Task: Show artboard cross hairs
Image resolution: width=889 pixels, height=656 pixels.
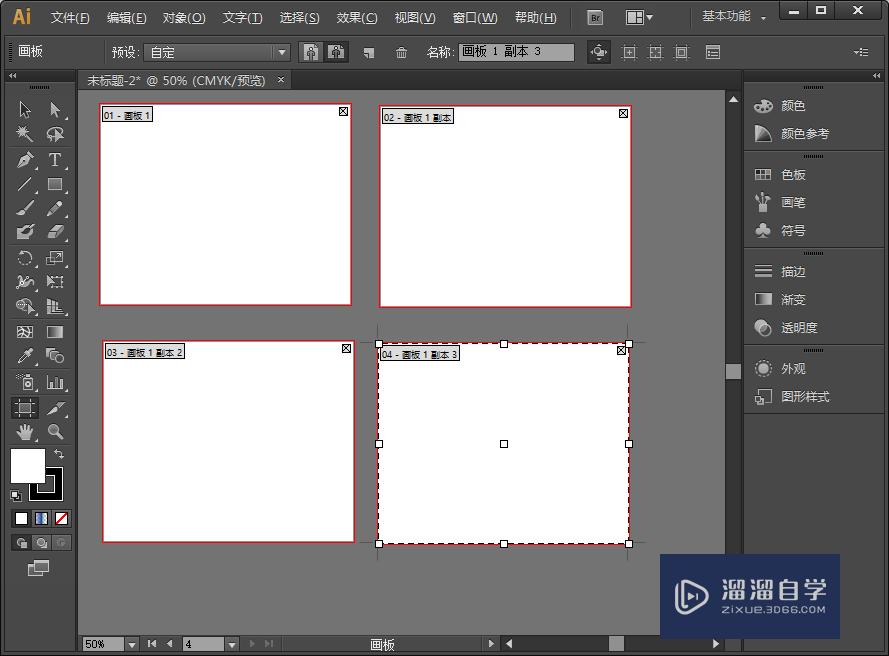Action: pyautogui.click(x=655, y=53)
